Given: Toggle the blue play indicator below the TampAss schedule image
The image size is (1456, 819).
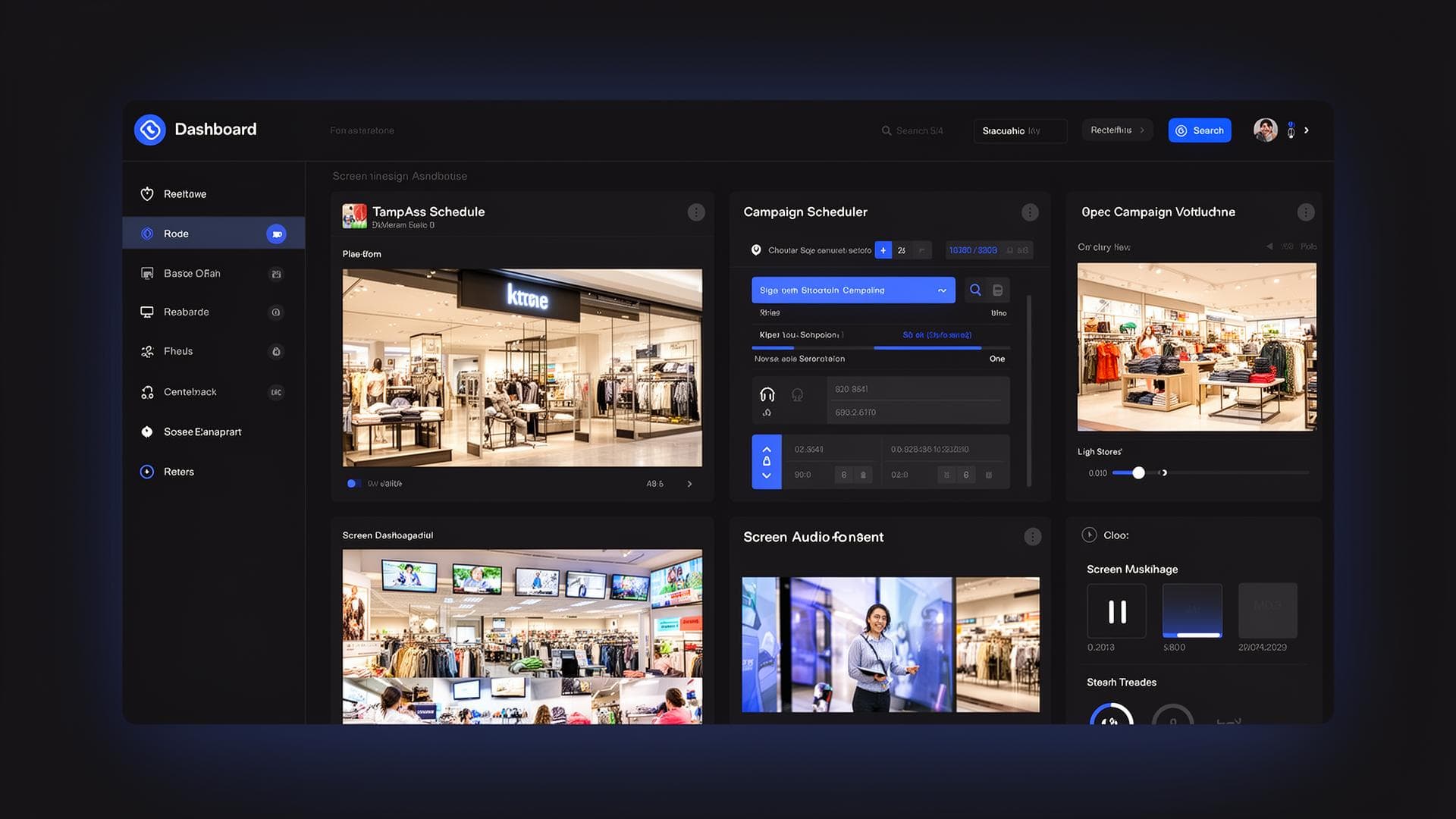Looking at the screenshot, I should coord(352,483).
